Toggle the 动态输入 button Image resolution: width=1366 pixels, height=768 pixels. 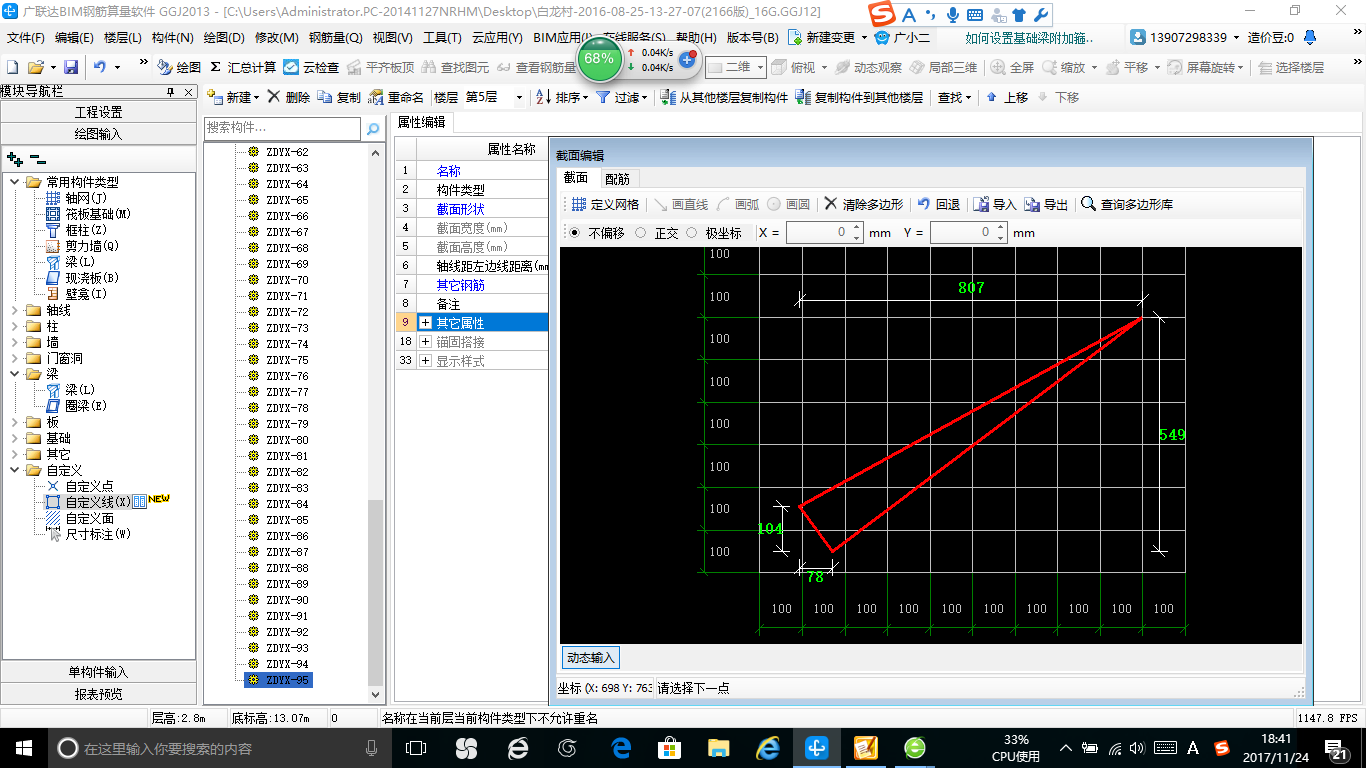click(x=590, y=657)
